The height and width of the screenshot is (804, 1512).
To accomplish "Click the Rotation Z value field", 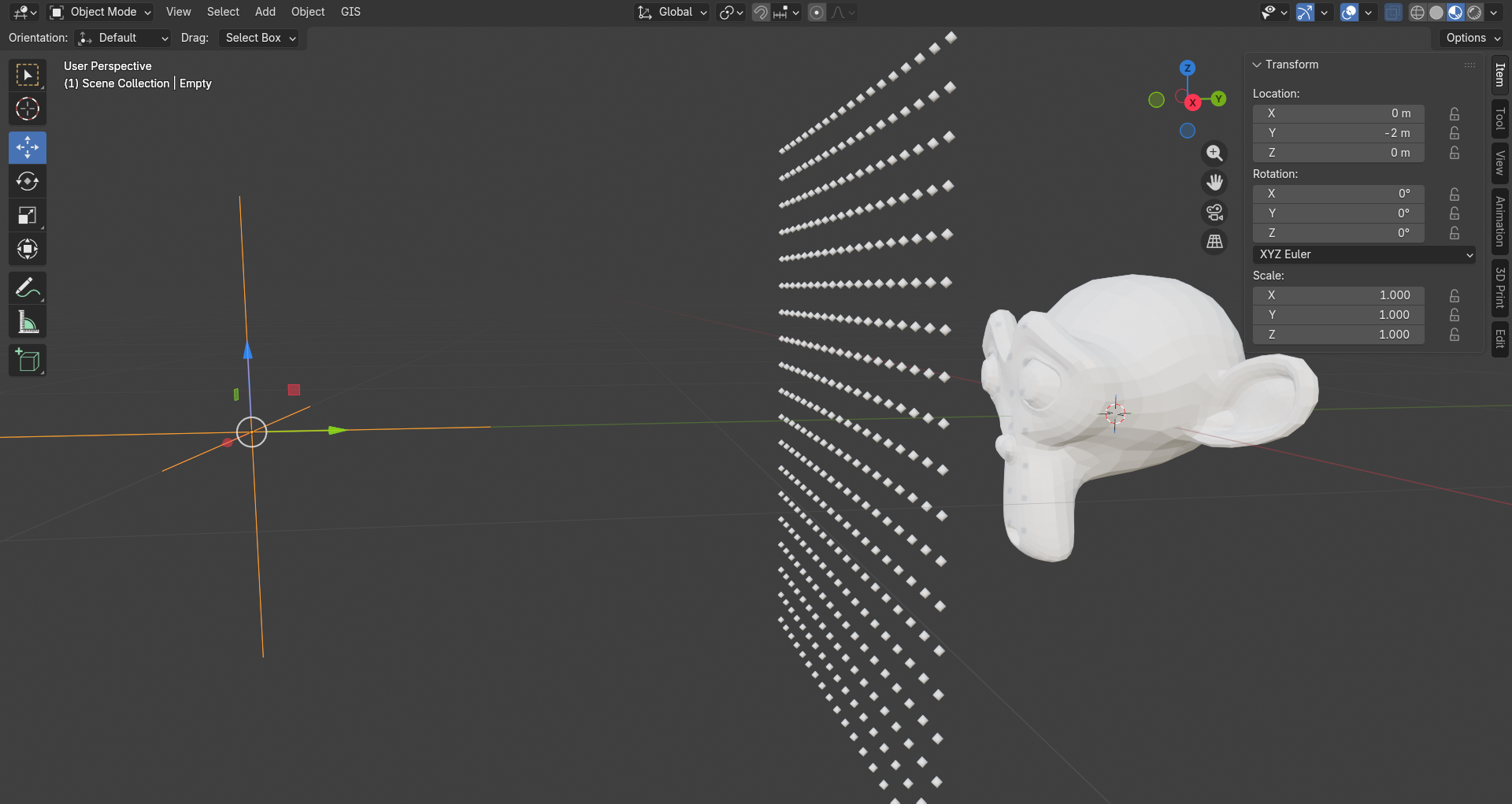I will (x=1339, y=233).
